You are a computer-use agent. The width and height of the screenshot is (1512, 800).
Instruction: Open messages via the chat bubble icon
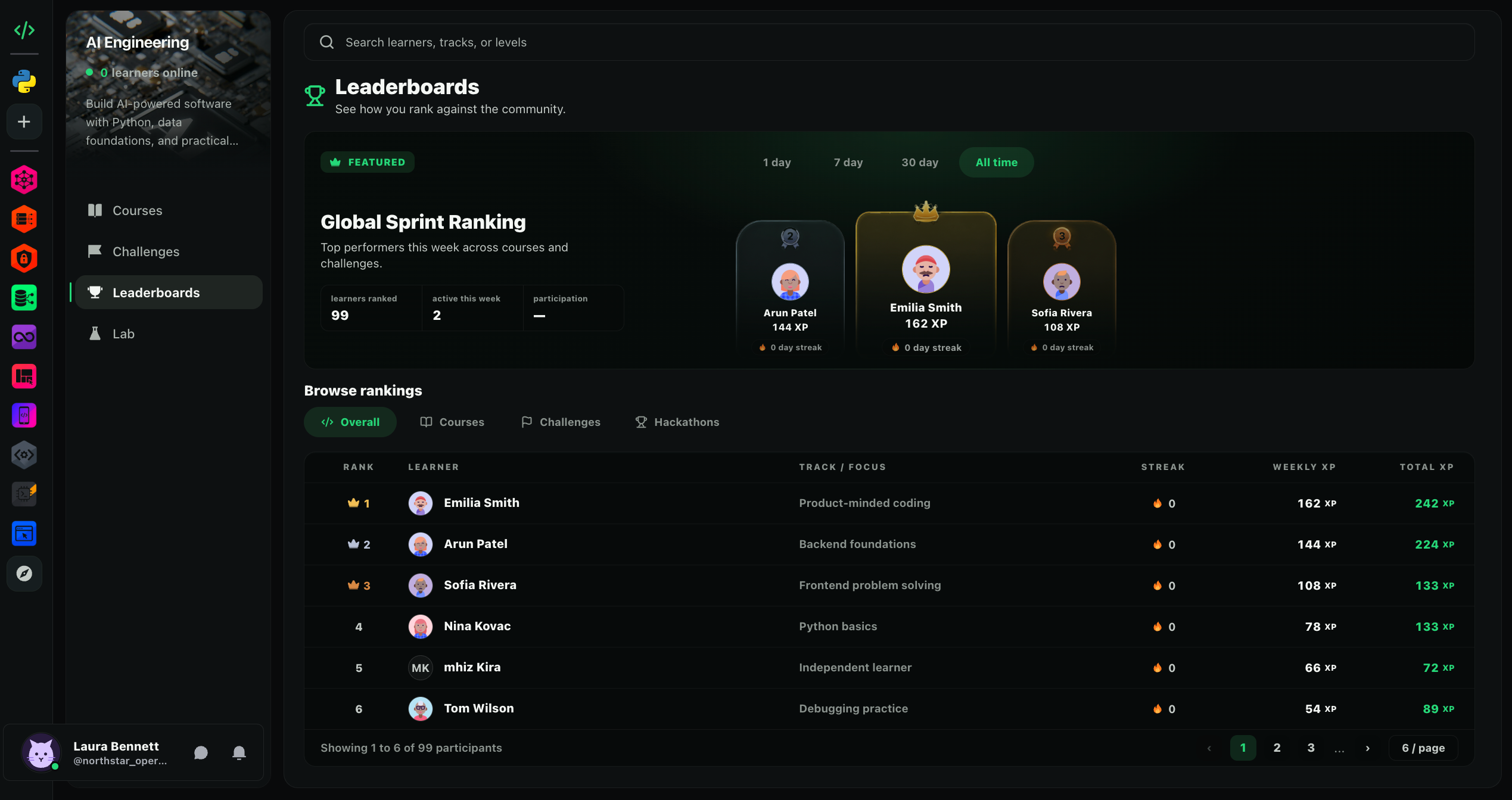pos(201,753)
